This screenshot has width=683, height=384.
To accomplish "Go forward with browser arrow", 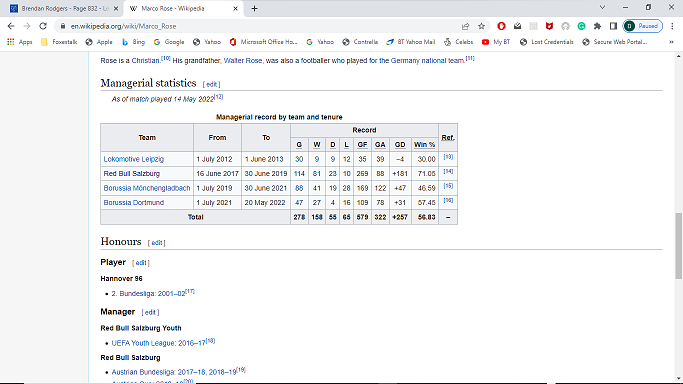I will (x=27, y=26).
